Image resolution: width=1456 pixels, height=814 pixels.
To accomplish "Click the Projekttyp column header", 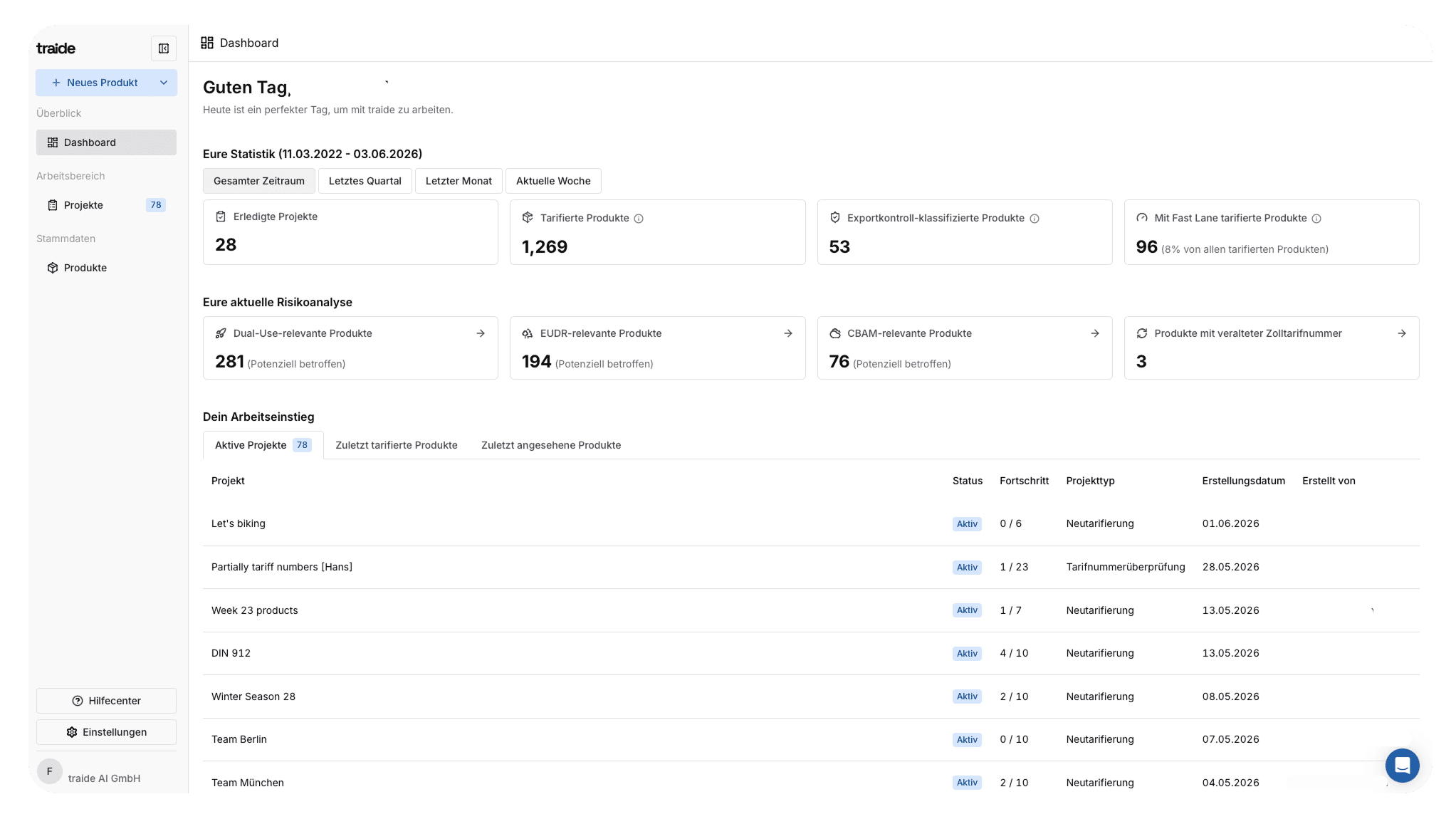I will click(1090, 481).
